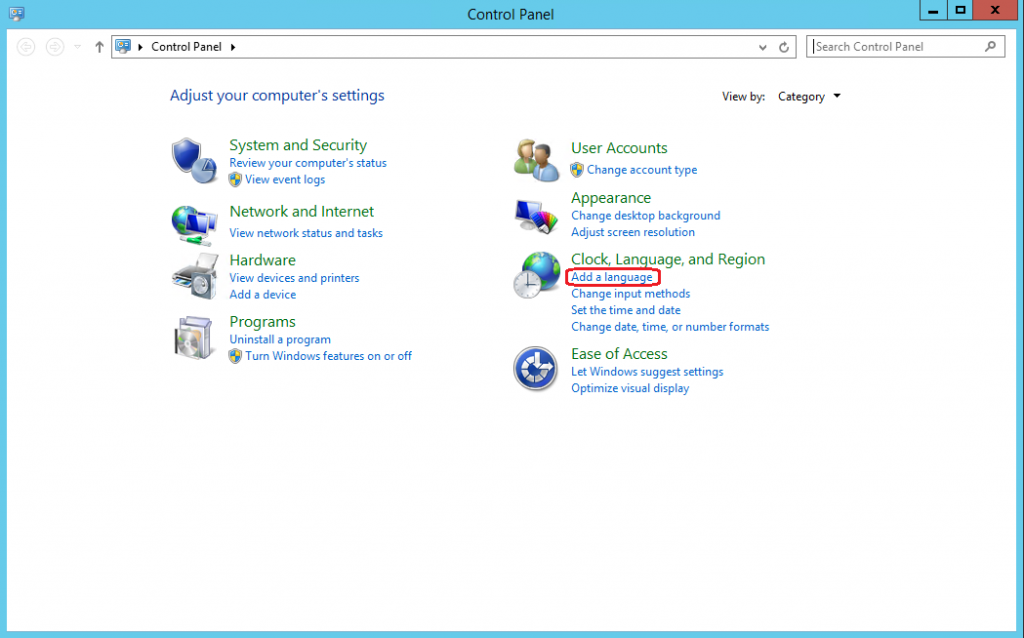This screenshot has width=1024, height=638.
Task: Open View event logs
Action: point(285,180)
